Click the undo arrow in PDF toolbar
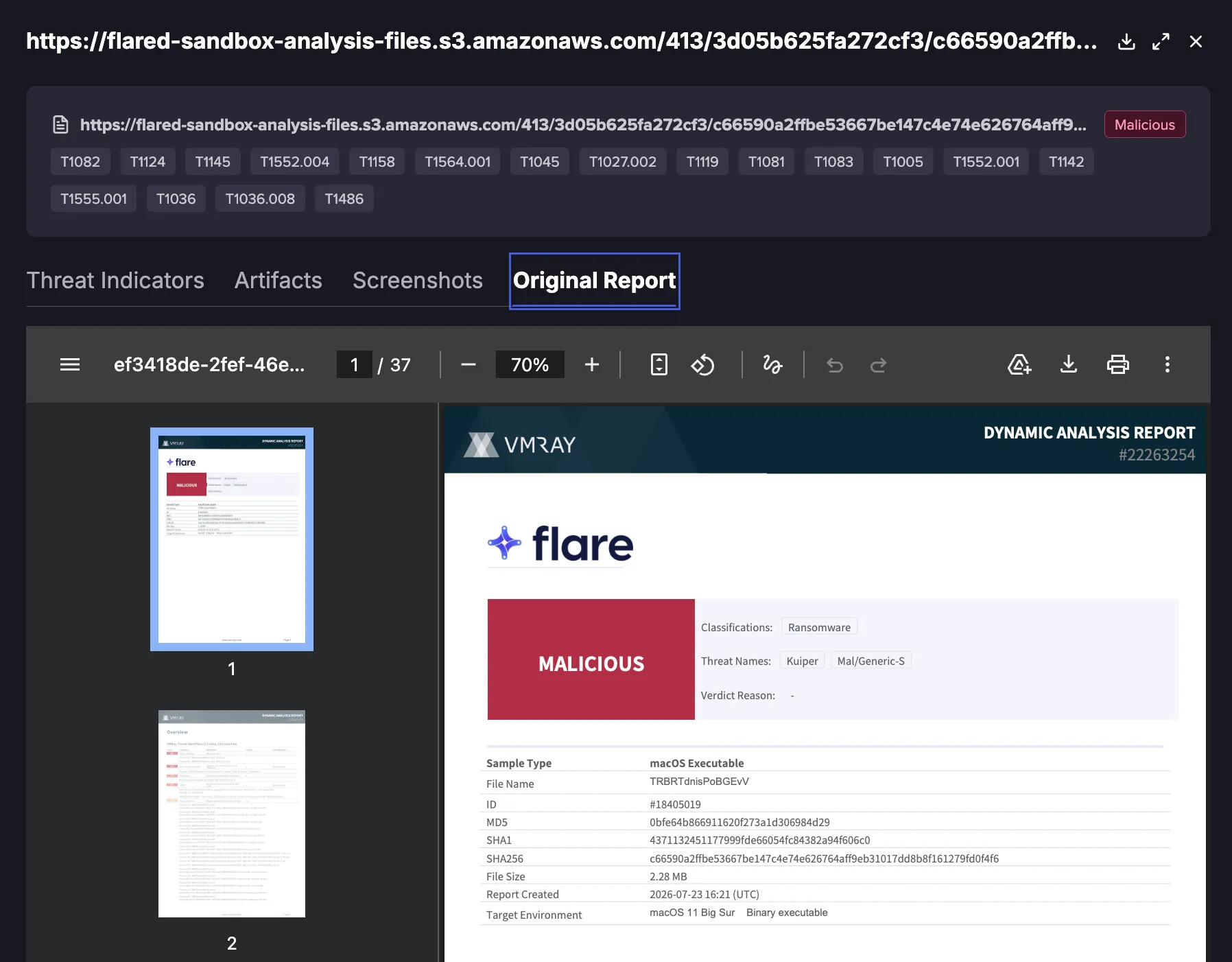 point(835,365)
